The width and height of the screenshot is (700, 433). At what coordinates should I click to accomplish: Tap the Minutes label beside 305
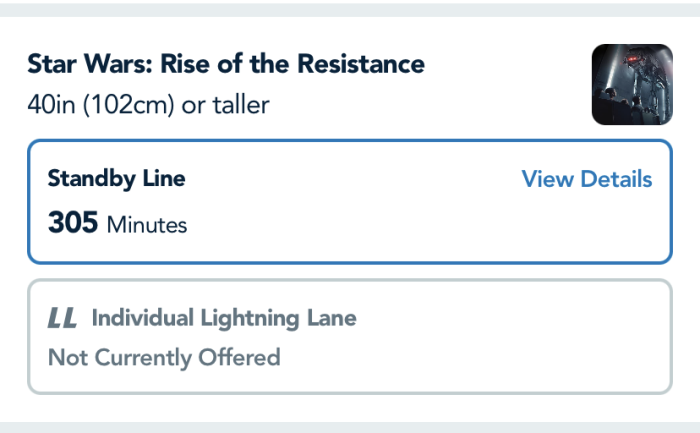(x=147, y=225)
